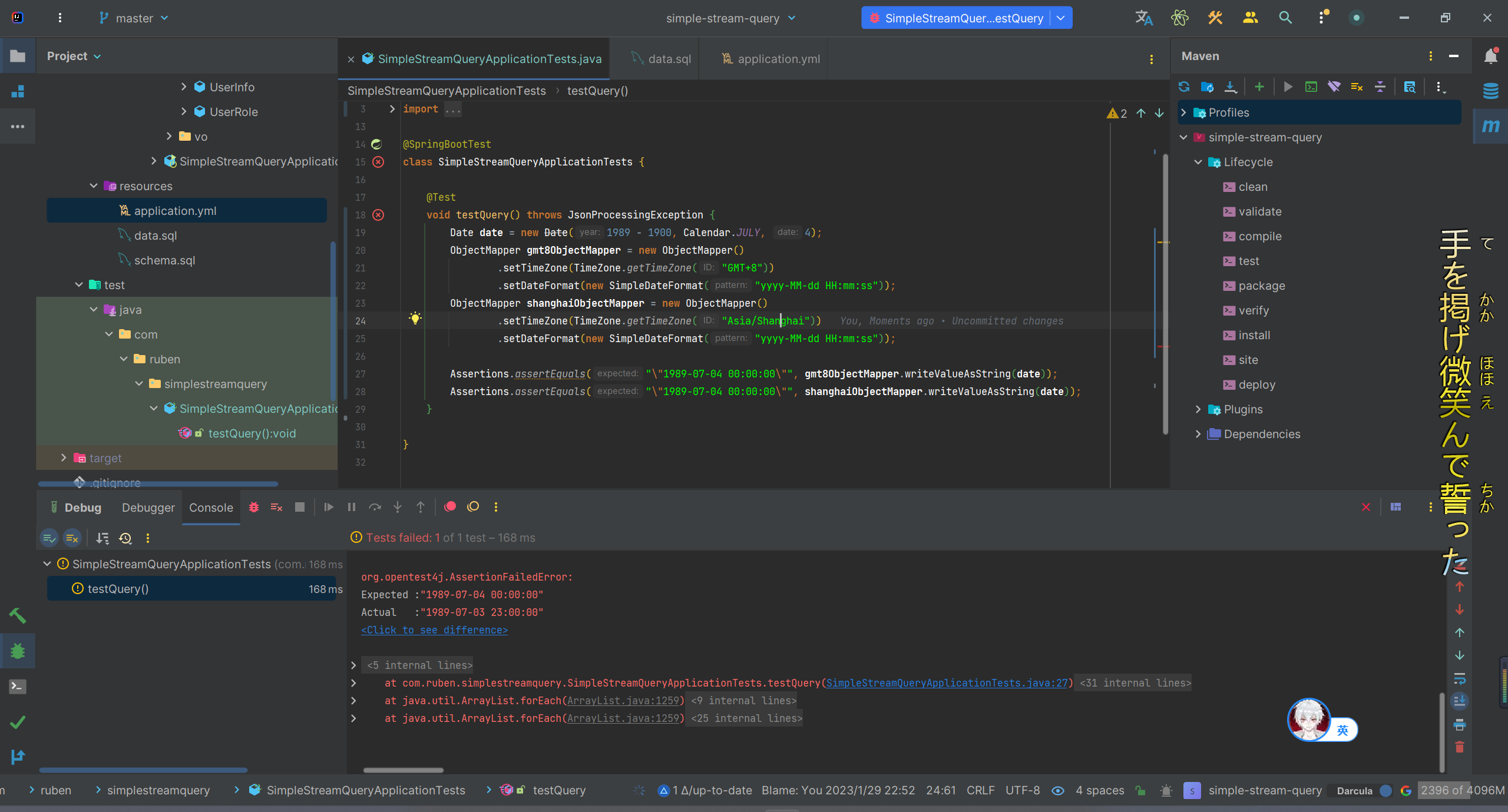1508x812 pixels.
Task: Click the Notifications bell icon
Action: [1490, 57]
